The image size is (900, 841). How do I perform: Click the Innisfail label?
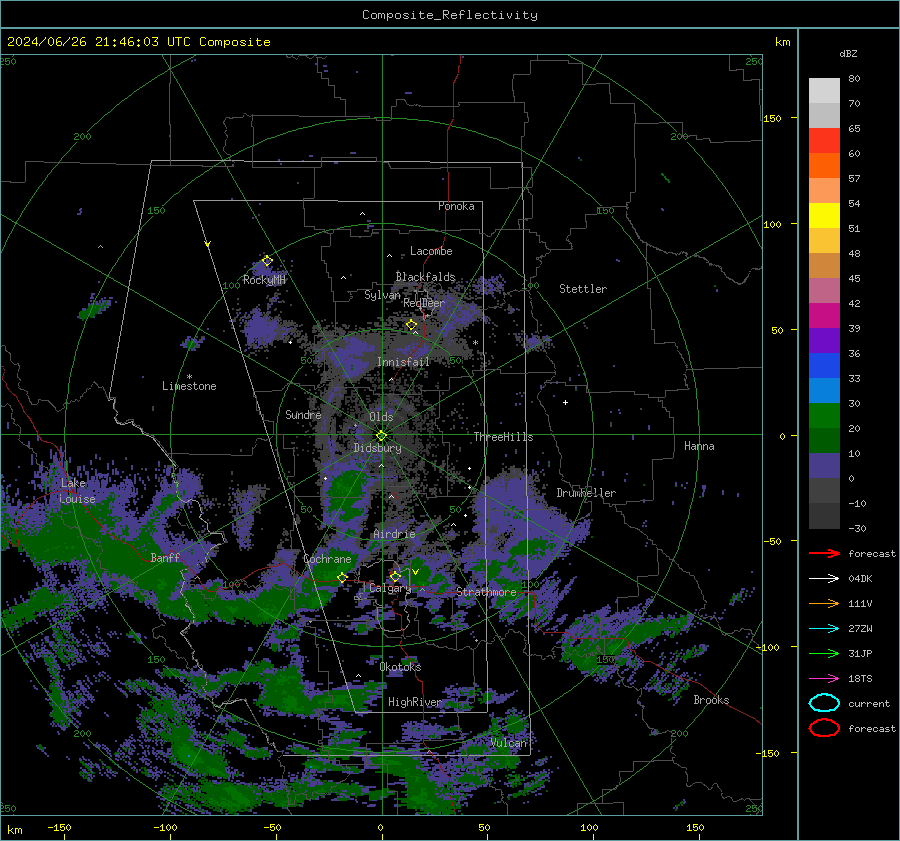point(403,362)
